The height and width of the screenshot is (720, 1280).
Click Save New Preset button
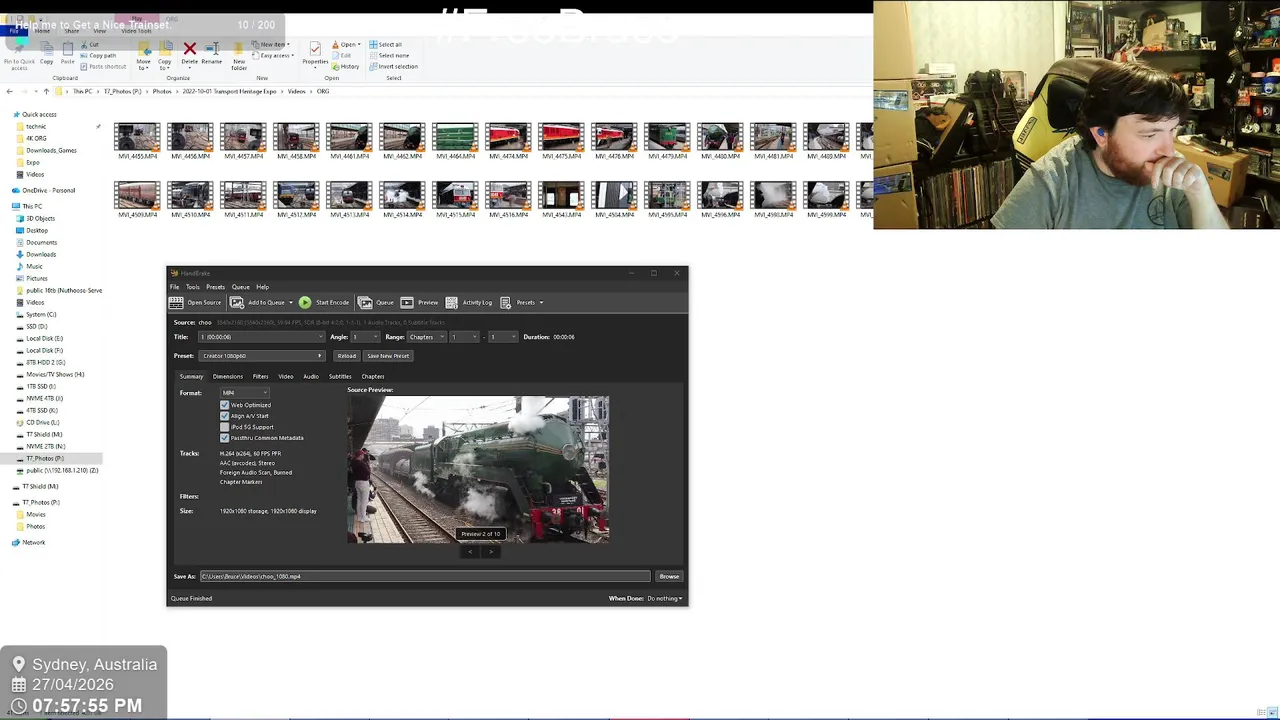tap(388, 356)
